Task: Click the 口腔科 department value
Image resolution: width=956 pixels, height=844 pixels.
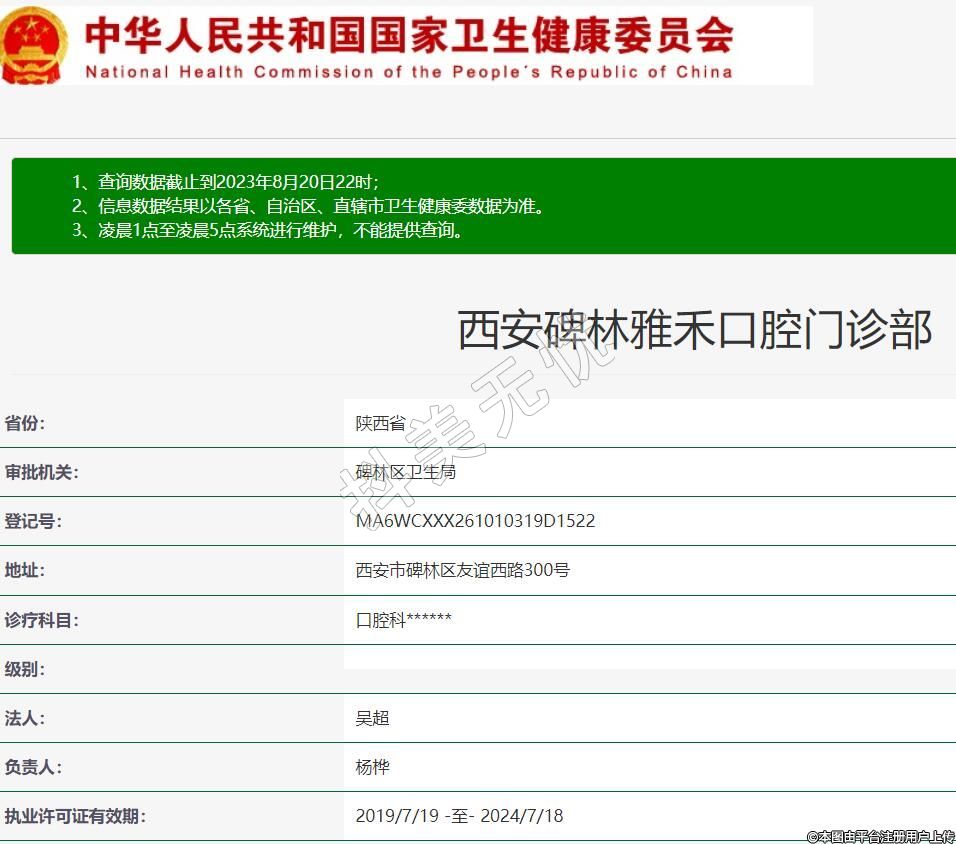Action: pos(404,620)
